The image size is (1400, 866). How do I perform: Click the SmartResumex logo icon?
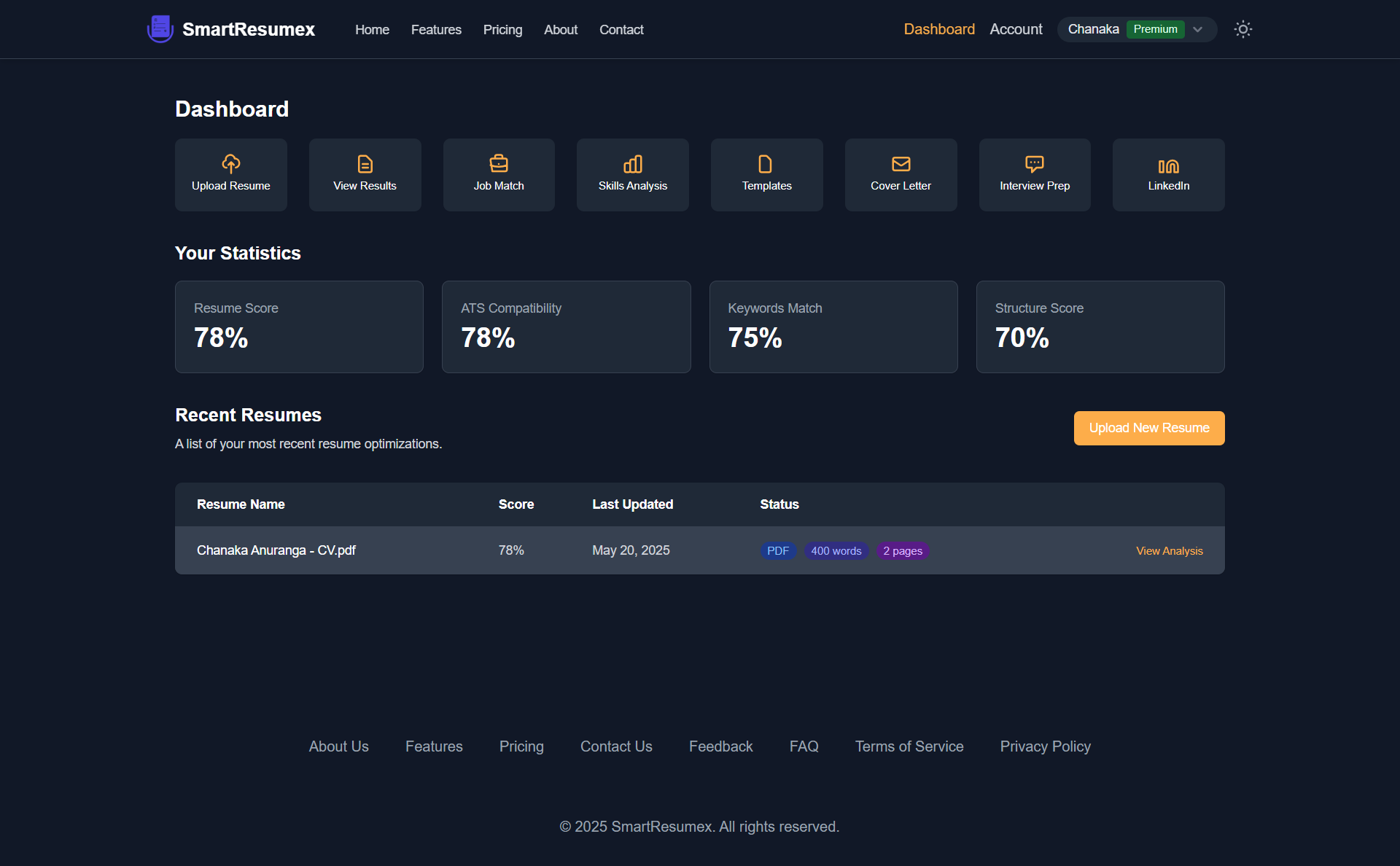click(x=160, y=29)
